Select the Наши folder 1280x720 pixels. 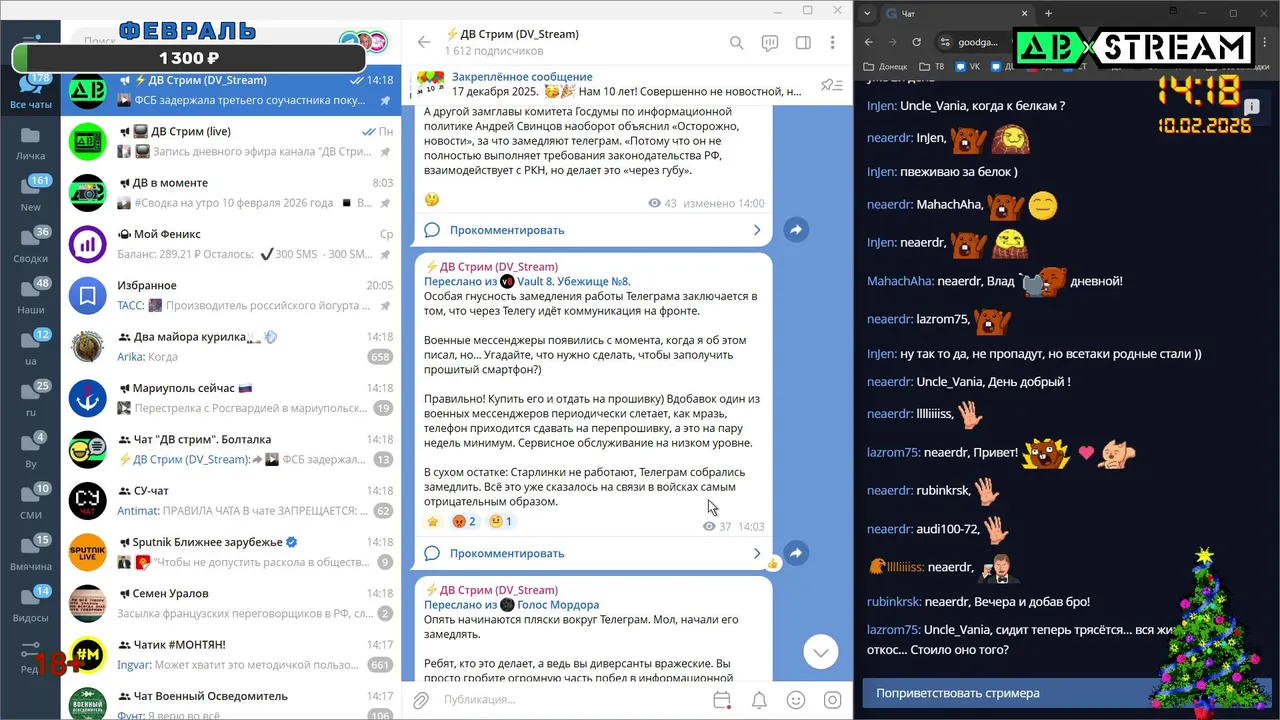pyautogui.click(x=31, y=296)
